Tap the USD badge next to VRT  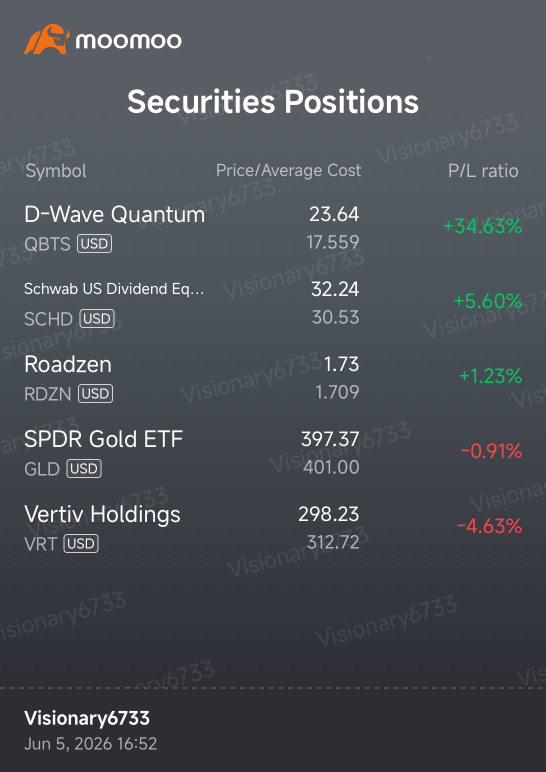pyautogui.click(x=81, y=544)
